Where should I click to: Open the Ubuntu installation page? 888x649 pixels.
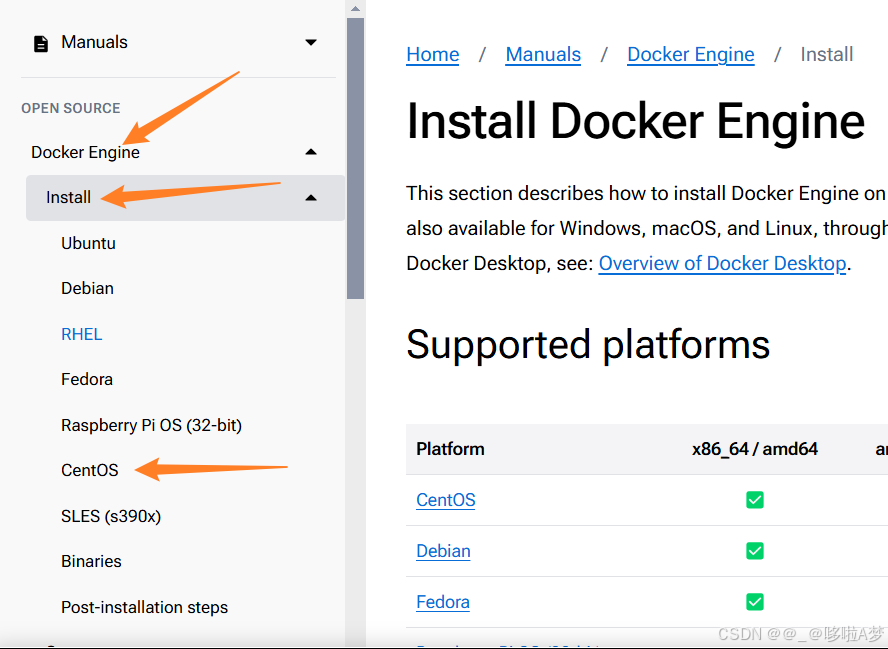click(x=87, y=243)
